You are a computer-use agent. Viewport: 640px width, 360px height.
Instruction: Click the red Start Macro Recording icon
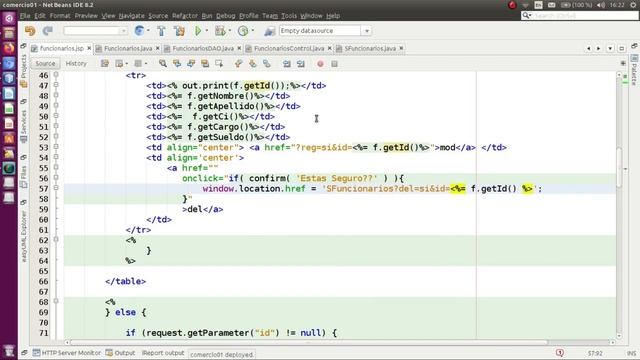320,64
